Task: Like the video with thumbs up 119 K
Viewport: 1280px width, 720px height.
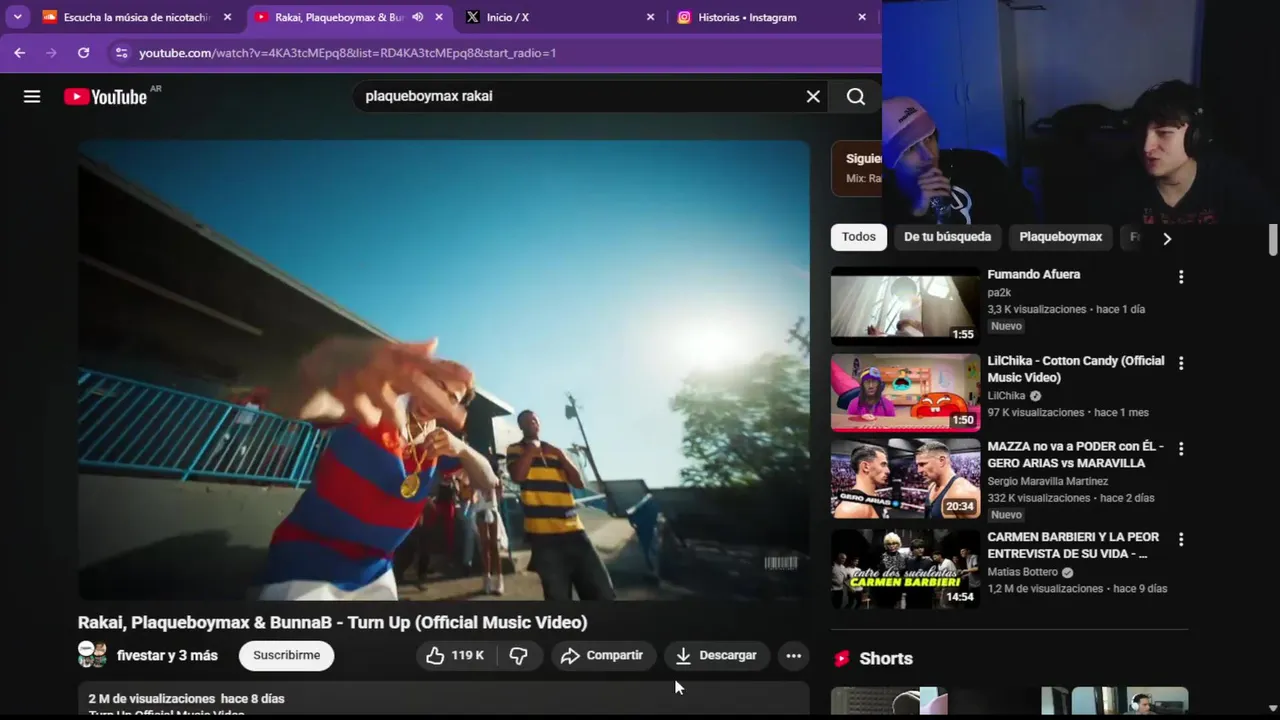Action: pyautogui.click(x=454, y=656)
